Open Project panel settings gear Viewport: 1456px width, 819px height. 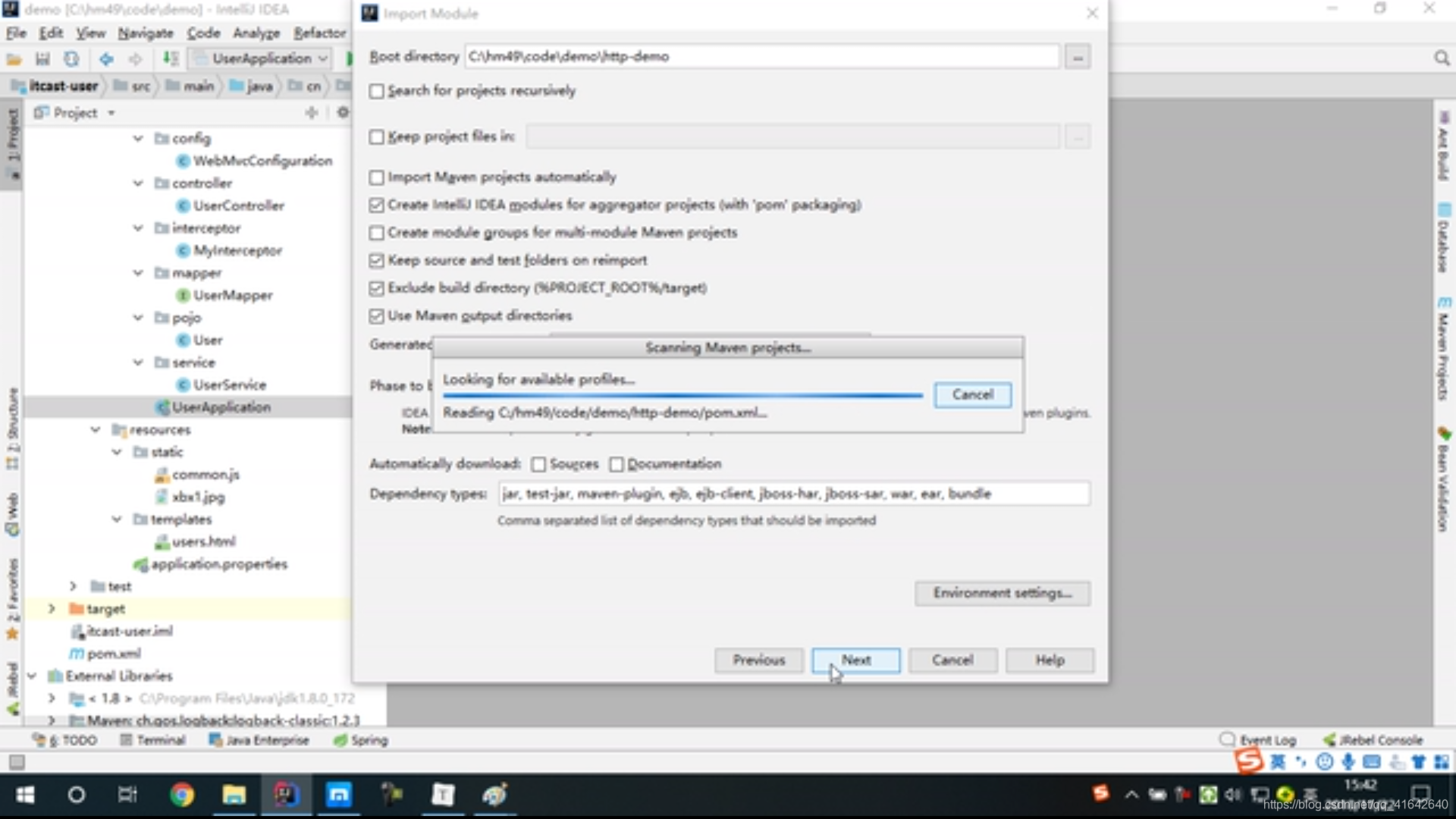pos(343,112)
